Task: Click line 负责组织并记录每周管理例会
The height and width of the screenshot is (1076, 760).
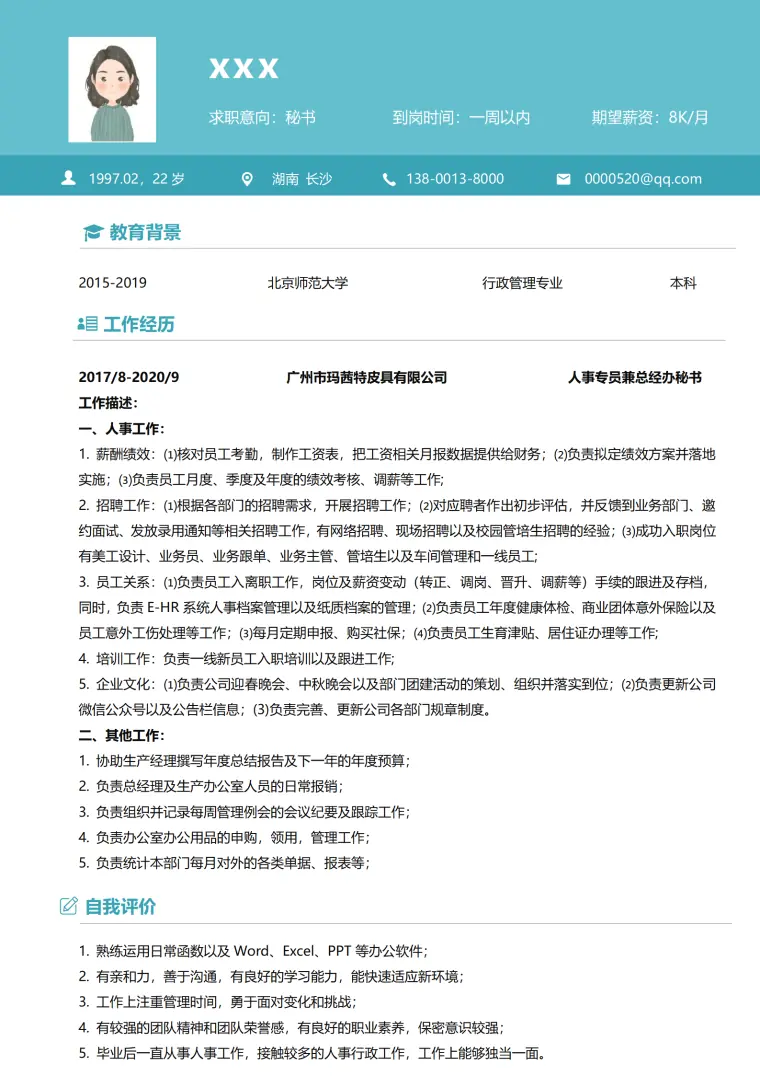Action: (244, 812)
